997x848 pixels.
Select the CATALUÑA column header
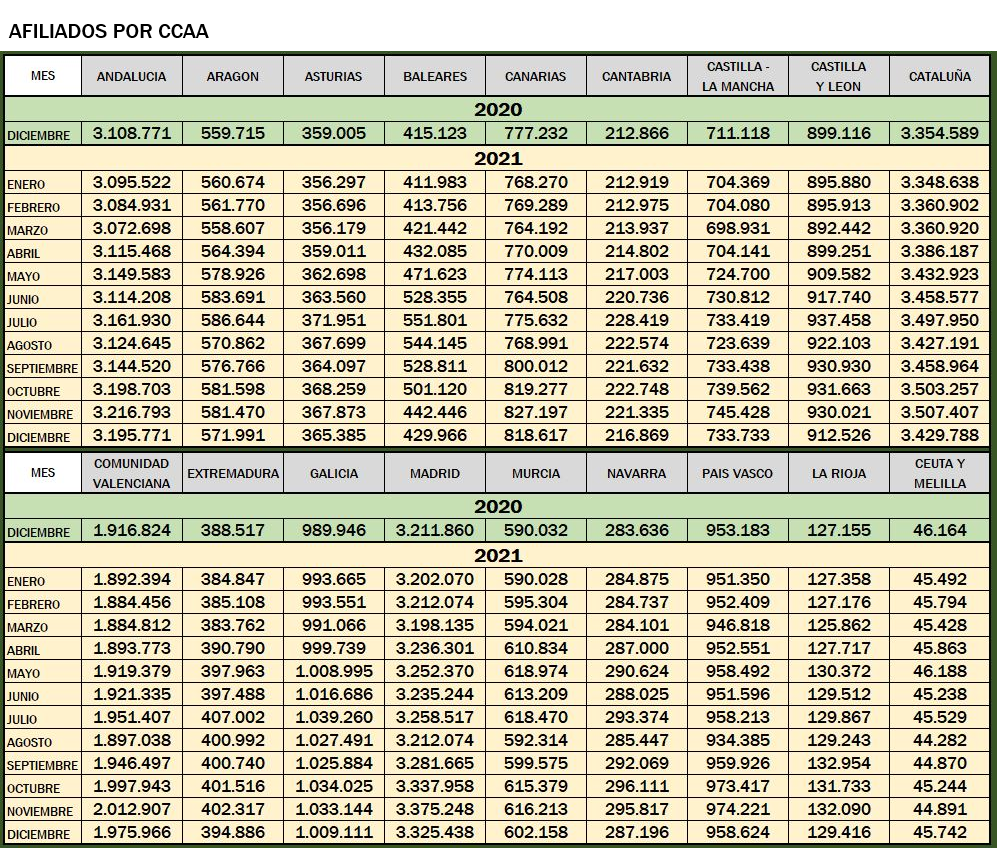pos(940,76)
